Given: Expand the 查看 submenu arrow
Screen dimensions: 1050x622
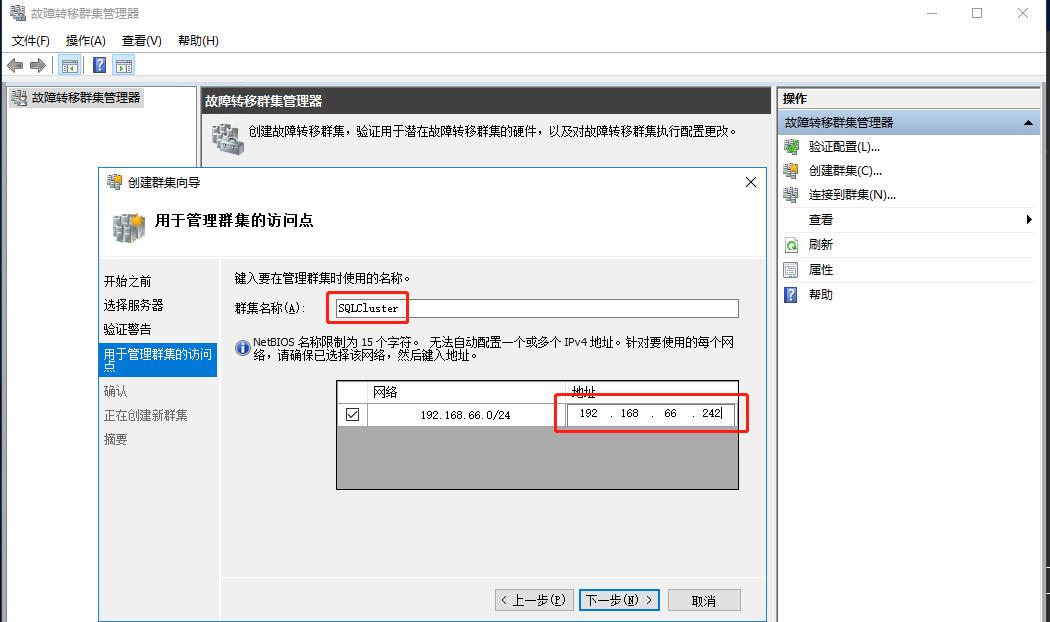Looking at the screenshot, I should (x=1030, y=220).
